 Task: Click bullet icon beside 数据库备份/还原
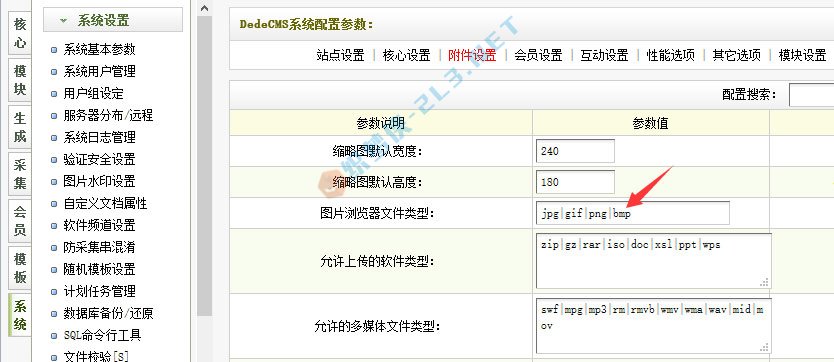54,314
